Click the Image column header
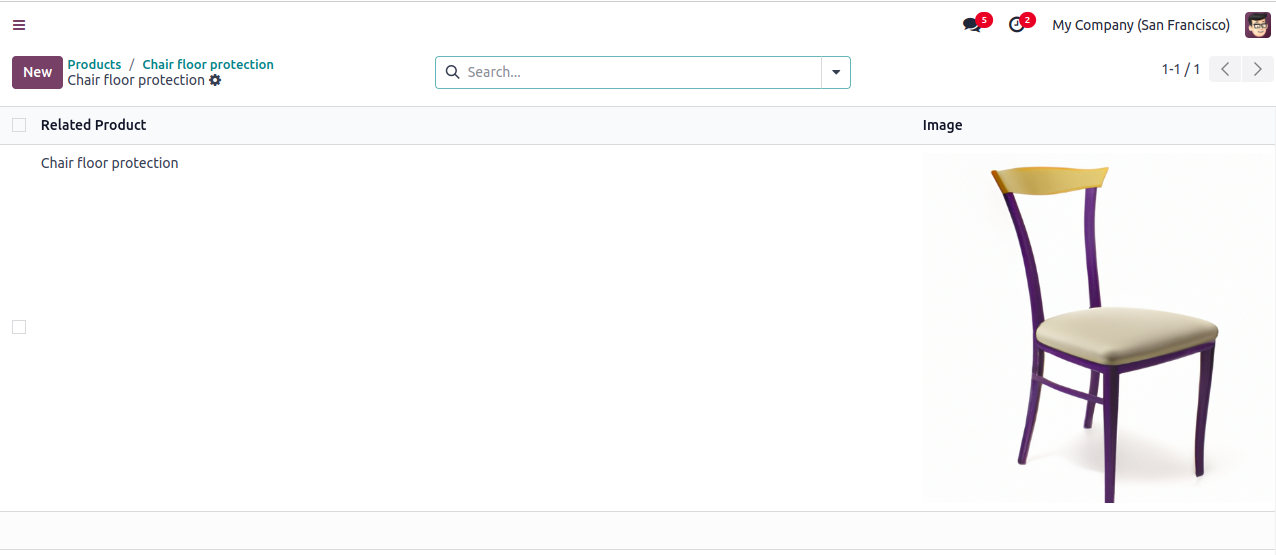The image size is (1276, 555). click(x=942, y=125)
